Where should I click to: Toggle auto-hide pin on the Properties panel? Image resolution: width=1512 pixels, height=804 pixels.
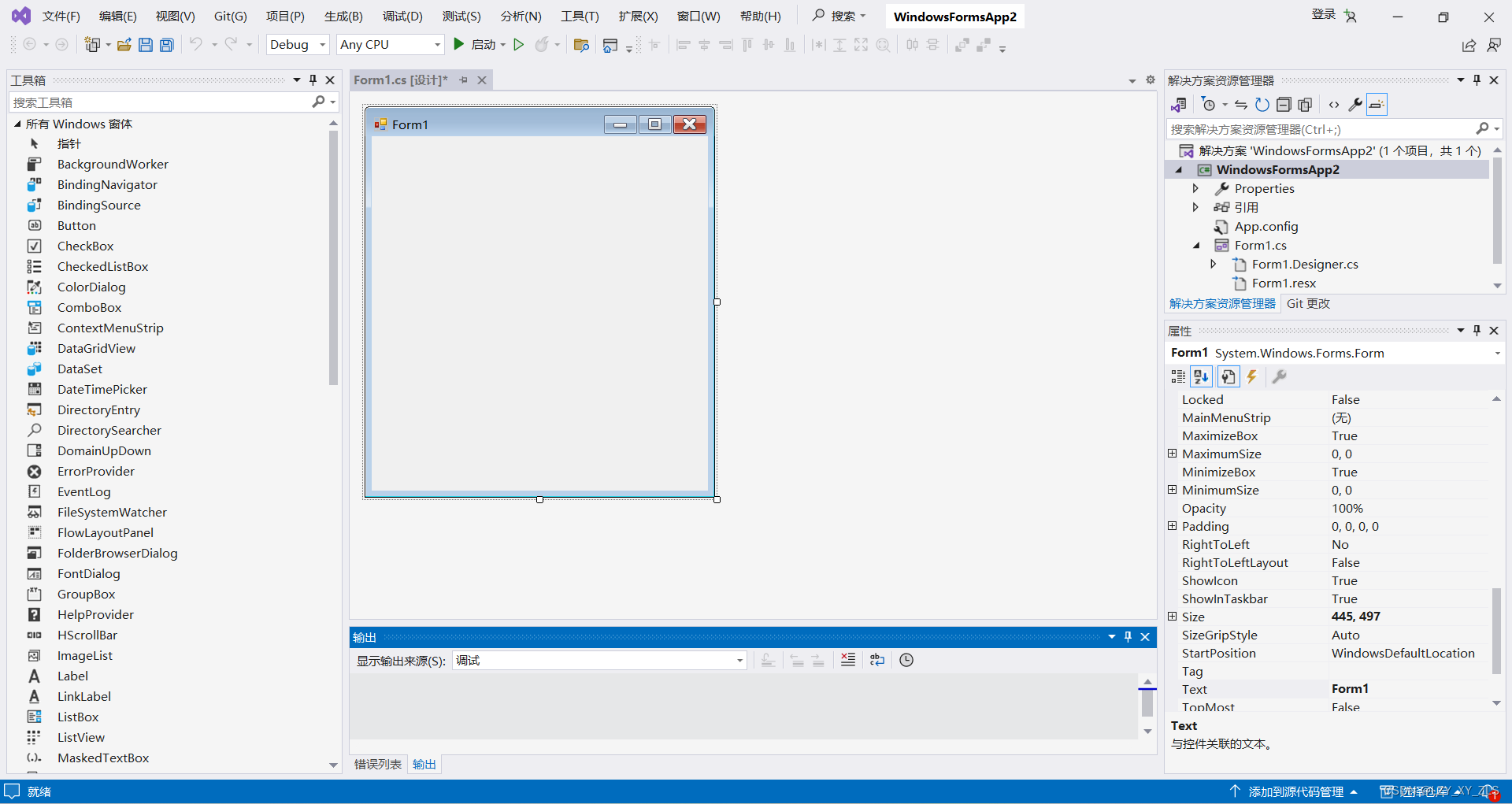point(1477,330)
